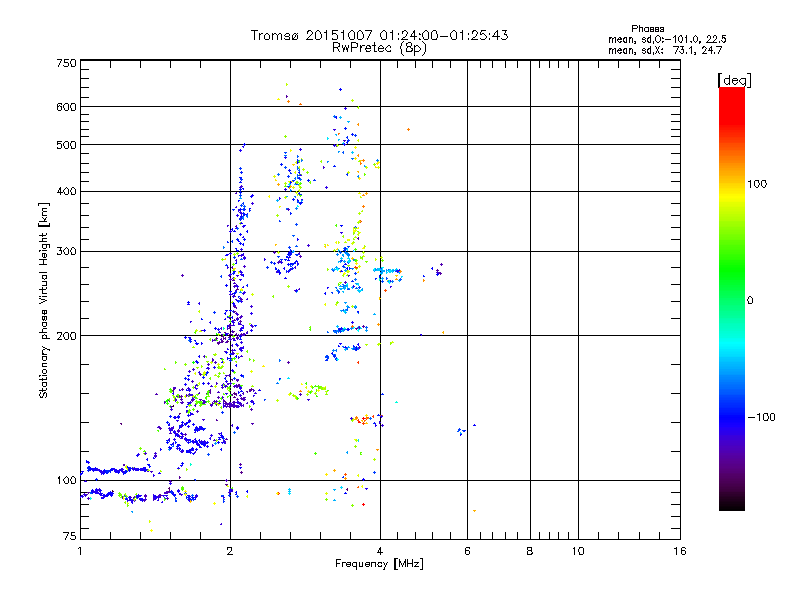Click 'Stationary phase Virtual Height [km]' axis label
800x600 pixels.
click(44, 300)
